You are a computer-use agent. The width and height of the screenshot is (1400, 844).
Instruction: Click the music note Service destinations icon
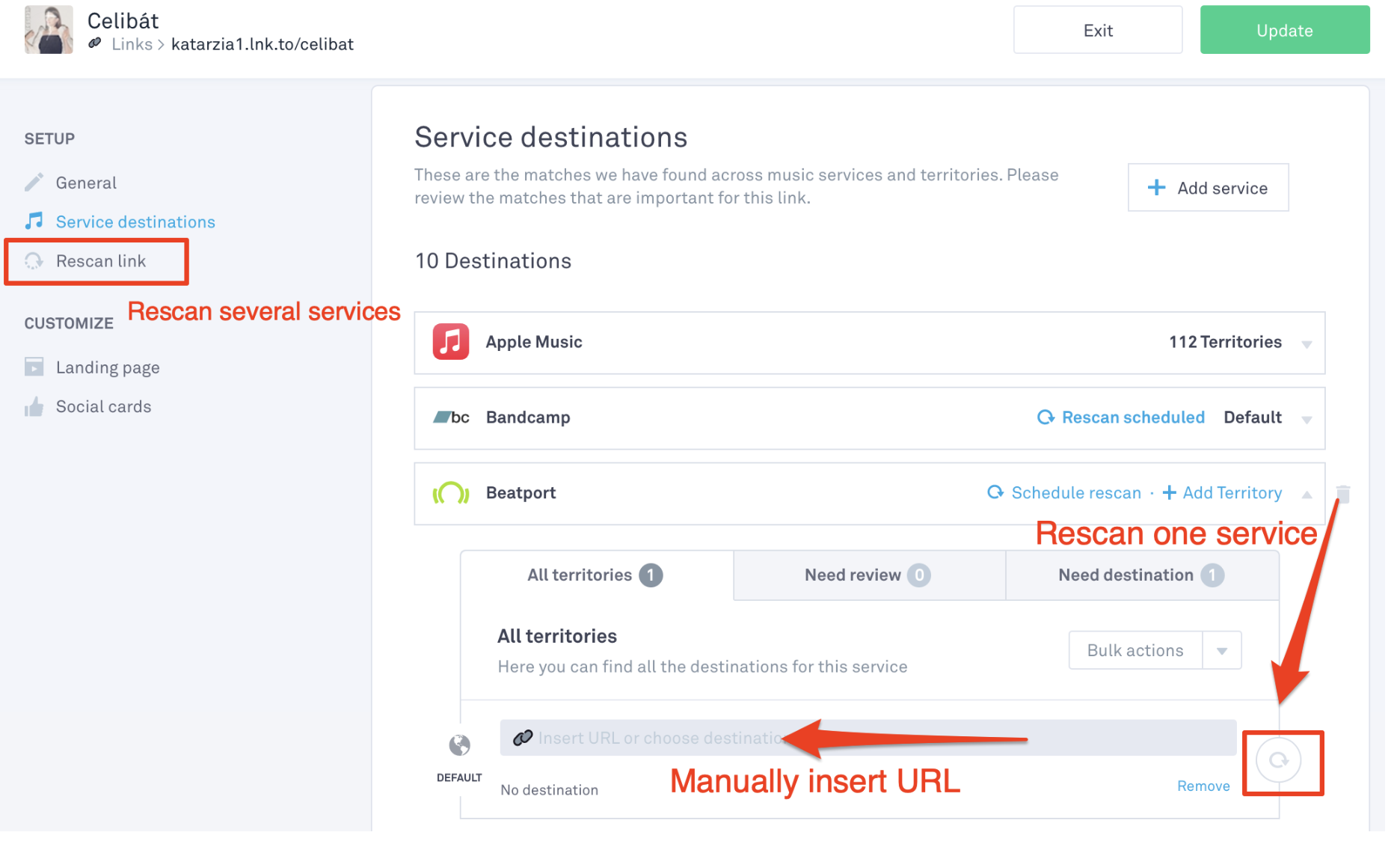pos(34,221)
